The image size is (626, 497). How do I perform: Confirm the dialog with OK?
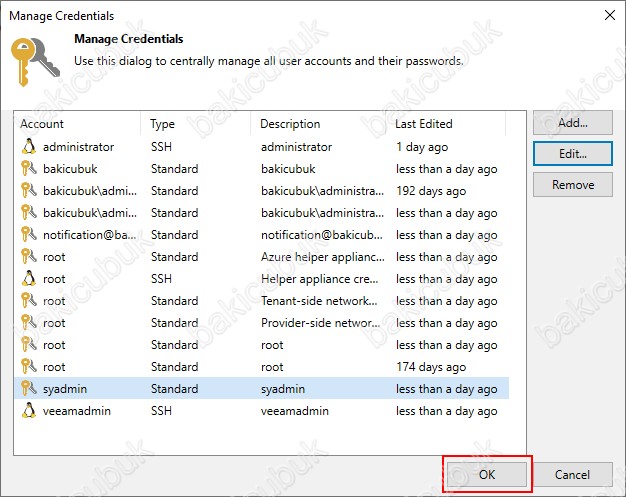(487, 474)
